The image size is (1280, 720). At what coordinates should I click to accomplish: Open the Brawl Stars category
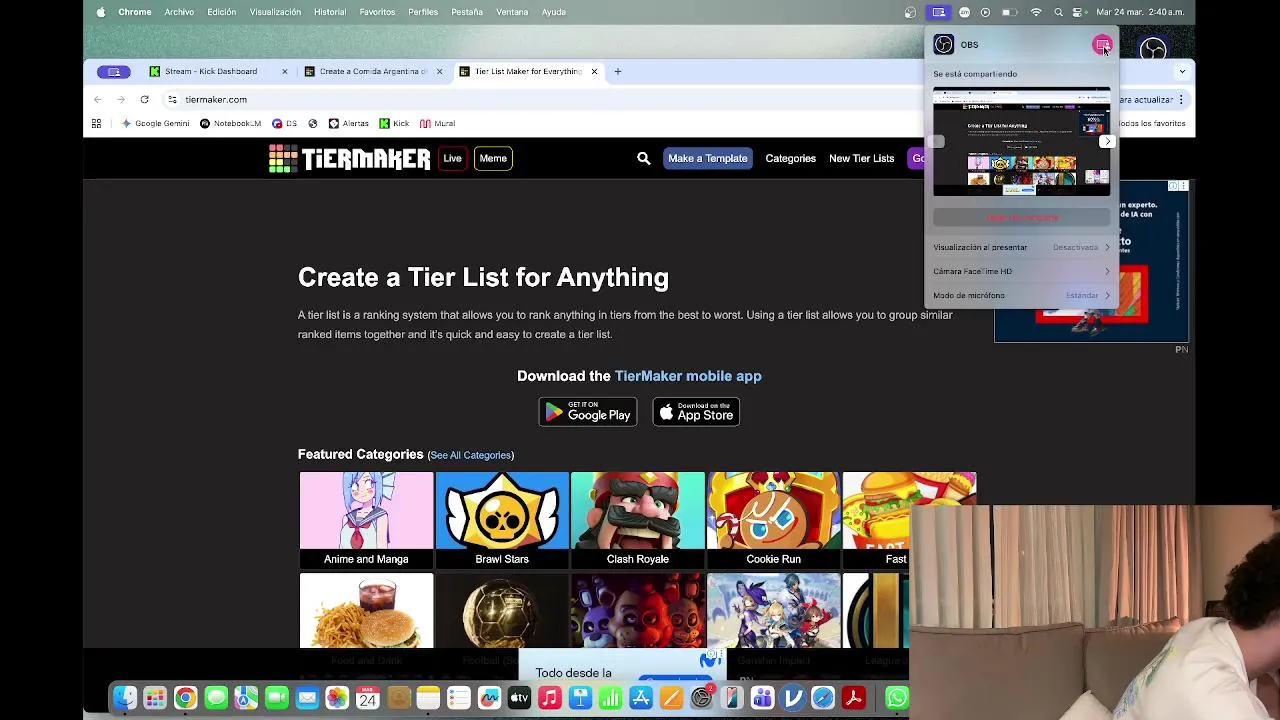pos(502,520)
